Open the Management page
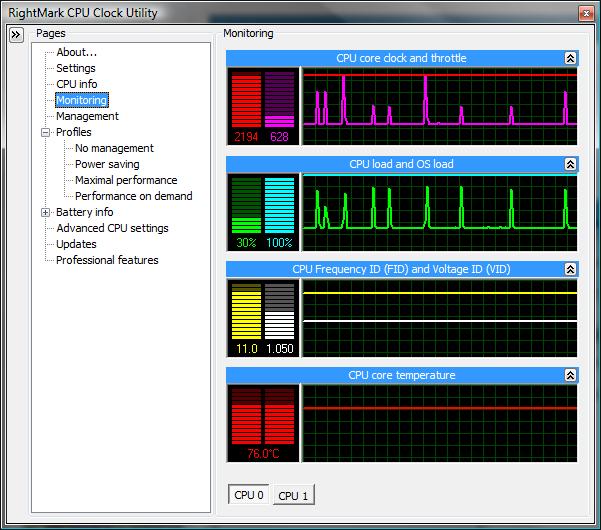601x530 pixels. pyautogui.click(x=87, y=116)
